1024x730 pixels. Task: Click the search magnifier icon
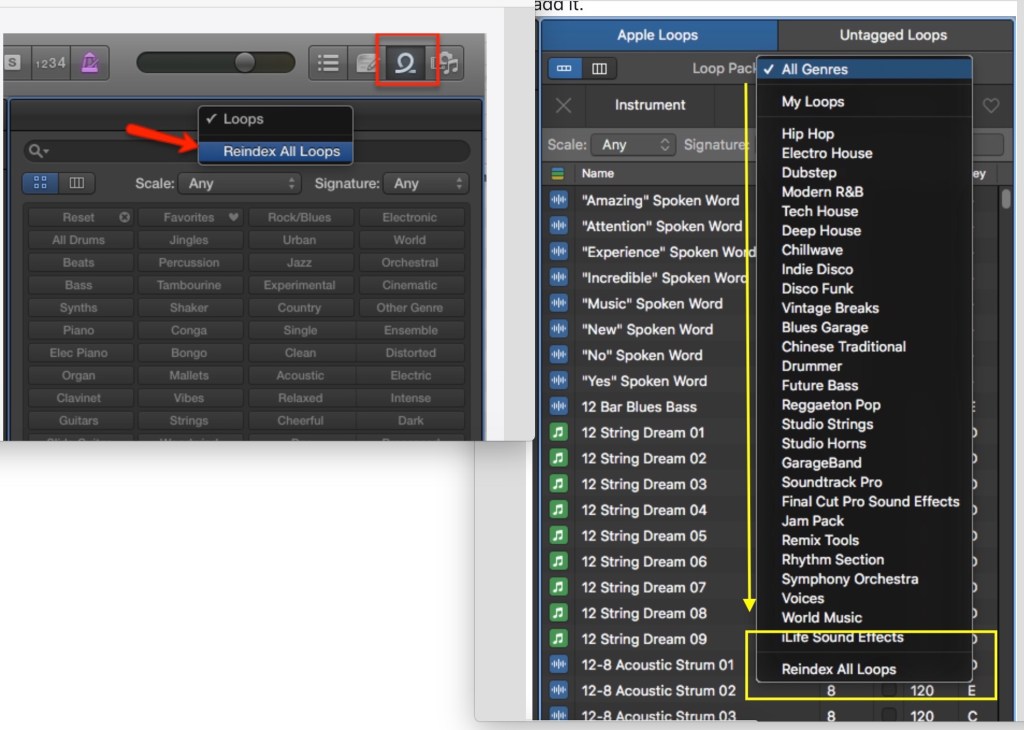[37, 151]
